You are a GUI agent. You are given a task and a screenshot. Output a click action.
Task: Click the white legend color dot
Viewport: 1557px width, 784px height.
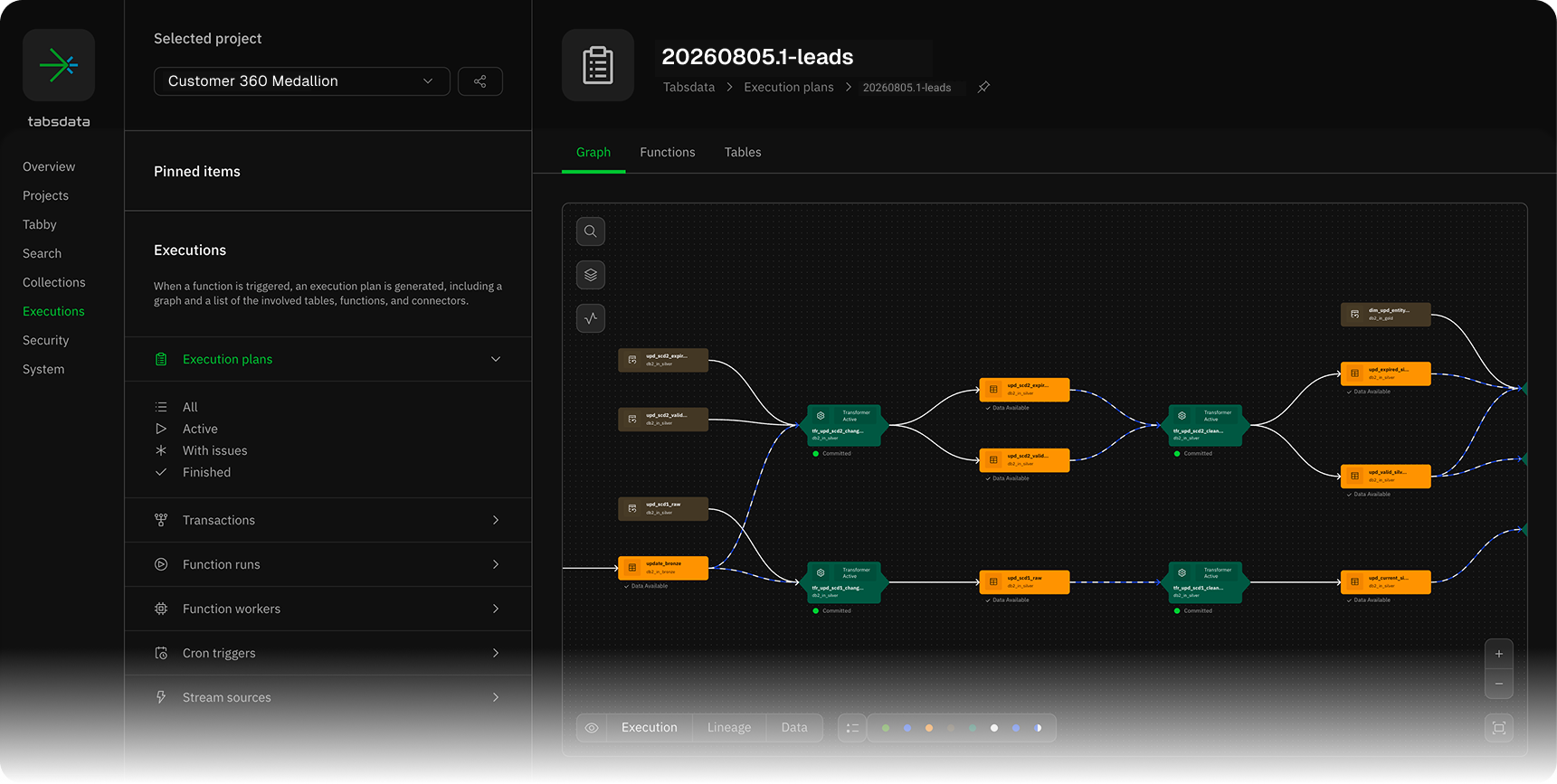[x=994, y=728]
